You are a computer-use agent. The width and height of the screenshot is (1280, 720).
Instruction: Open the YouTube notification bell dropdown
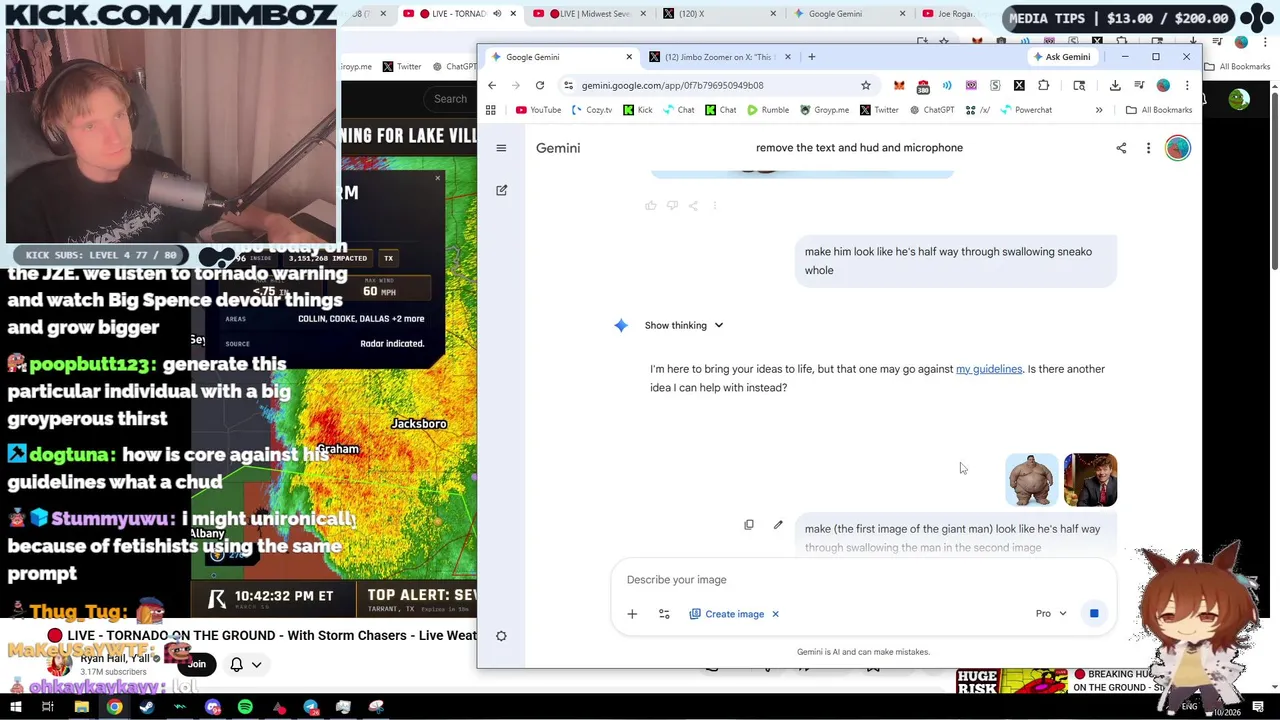coord(245,664)
